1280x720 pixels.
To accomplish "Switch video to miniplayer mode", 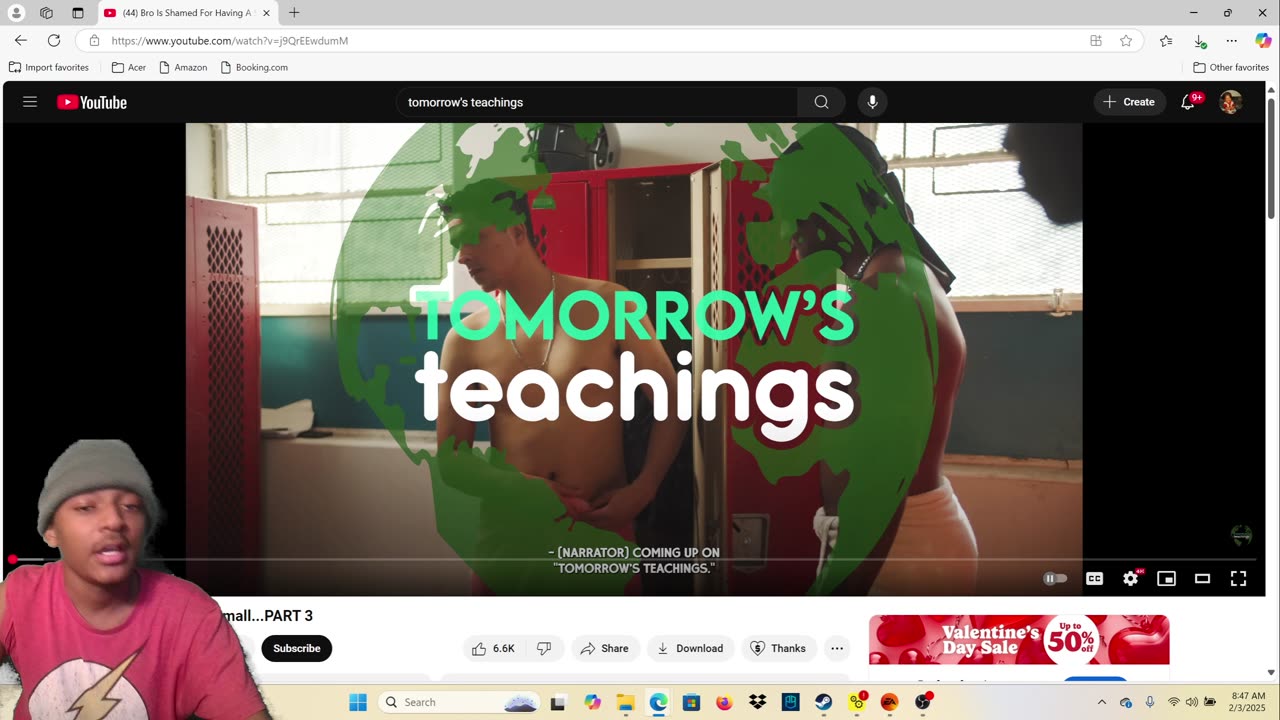I will pos(1166,578).
